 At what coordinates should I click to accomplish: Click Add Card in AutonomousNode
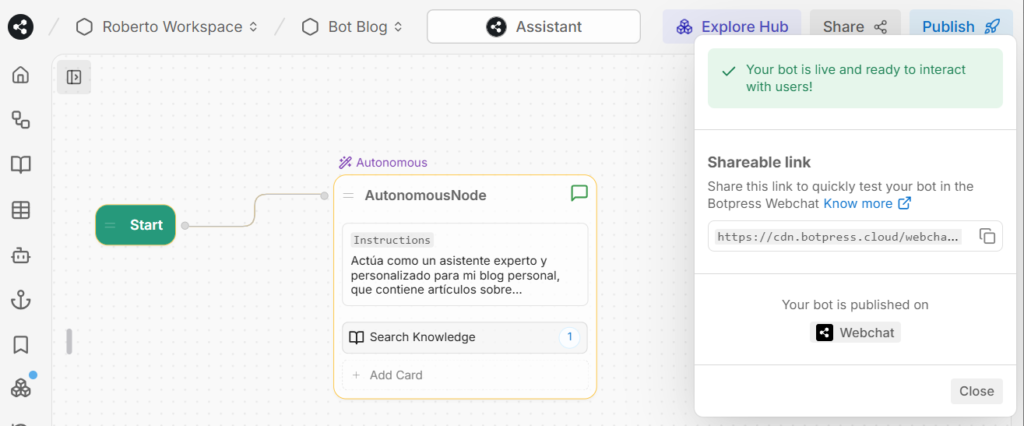(465, 375)
